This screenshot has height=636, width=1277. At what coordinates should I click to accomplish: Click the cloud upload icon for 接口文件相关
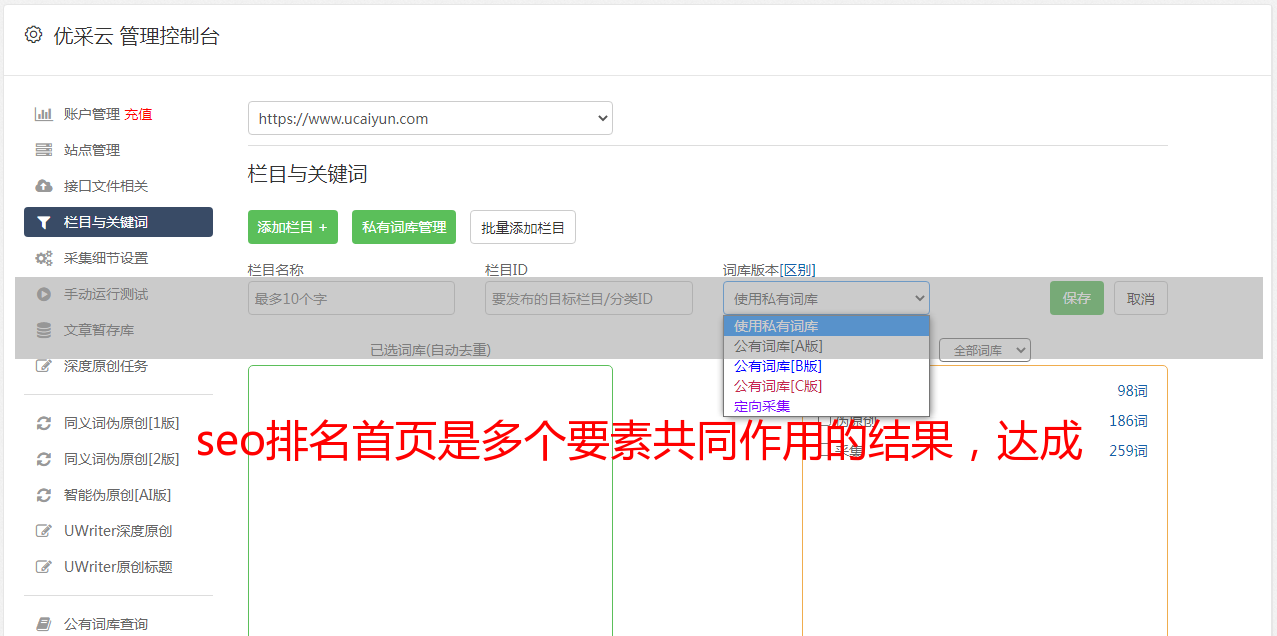[x=44, y=186]
